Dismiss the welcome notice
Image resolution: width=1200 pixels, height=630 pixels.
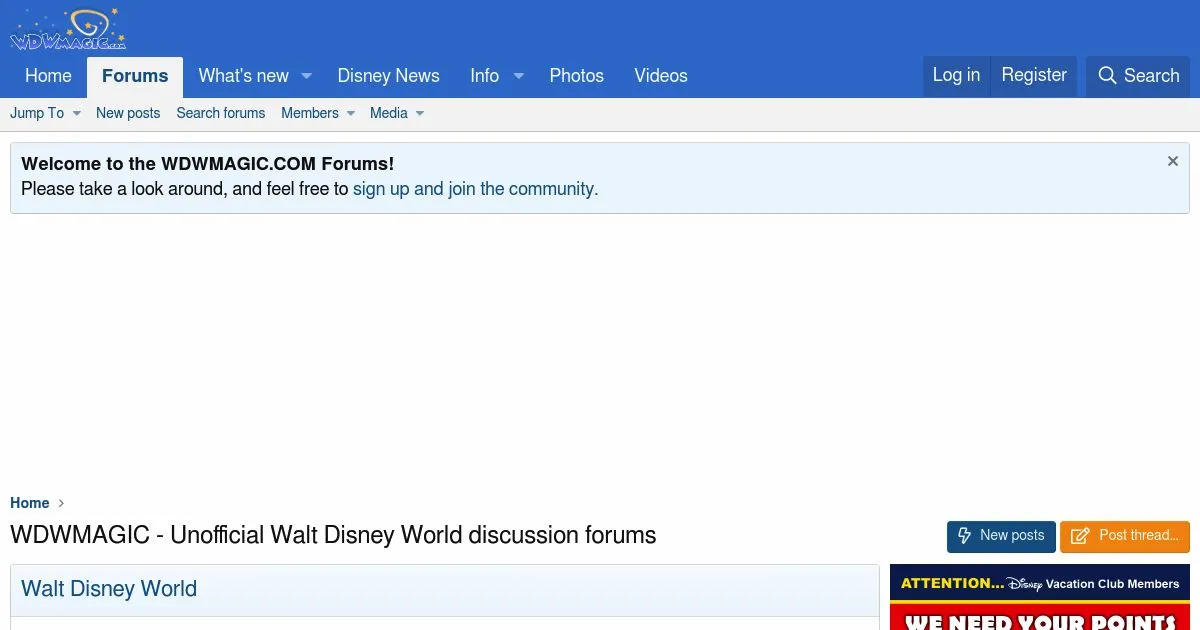(x=1173, y=161)
